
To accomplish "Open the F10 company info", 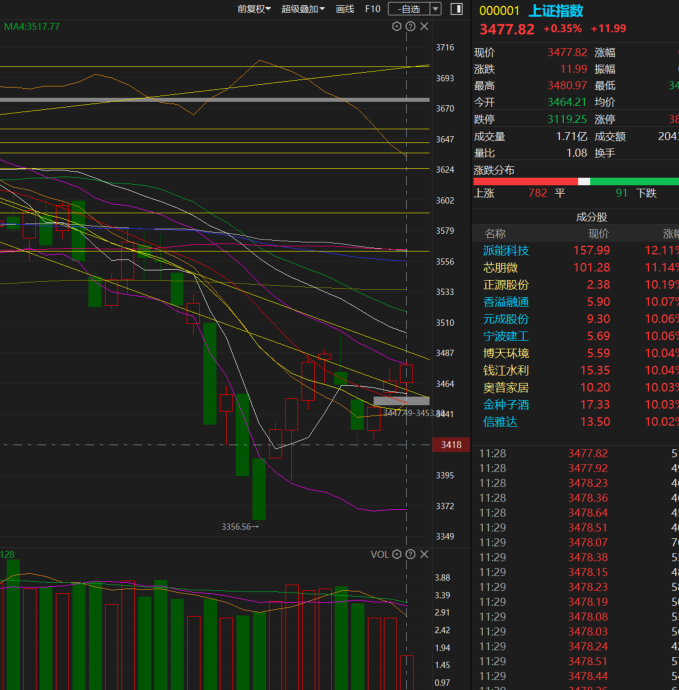I will [373, 9].
